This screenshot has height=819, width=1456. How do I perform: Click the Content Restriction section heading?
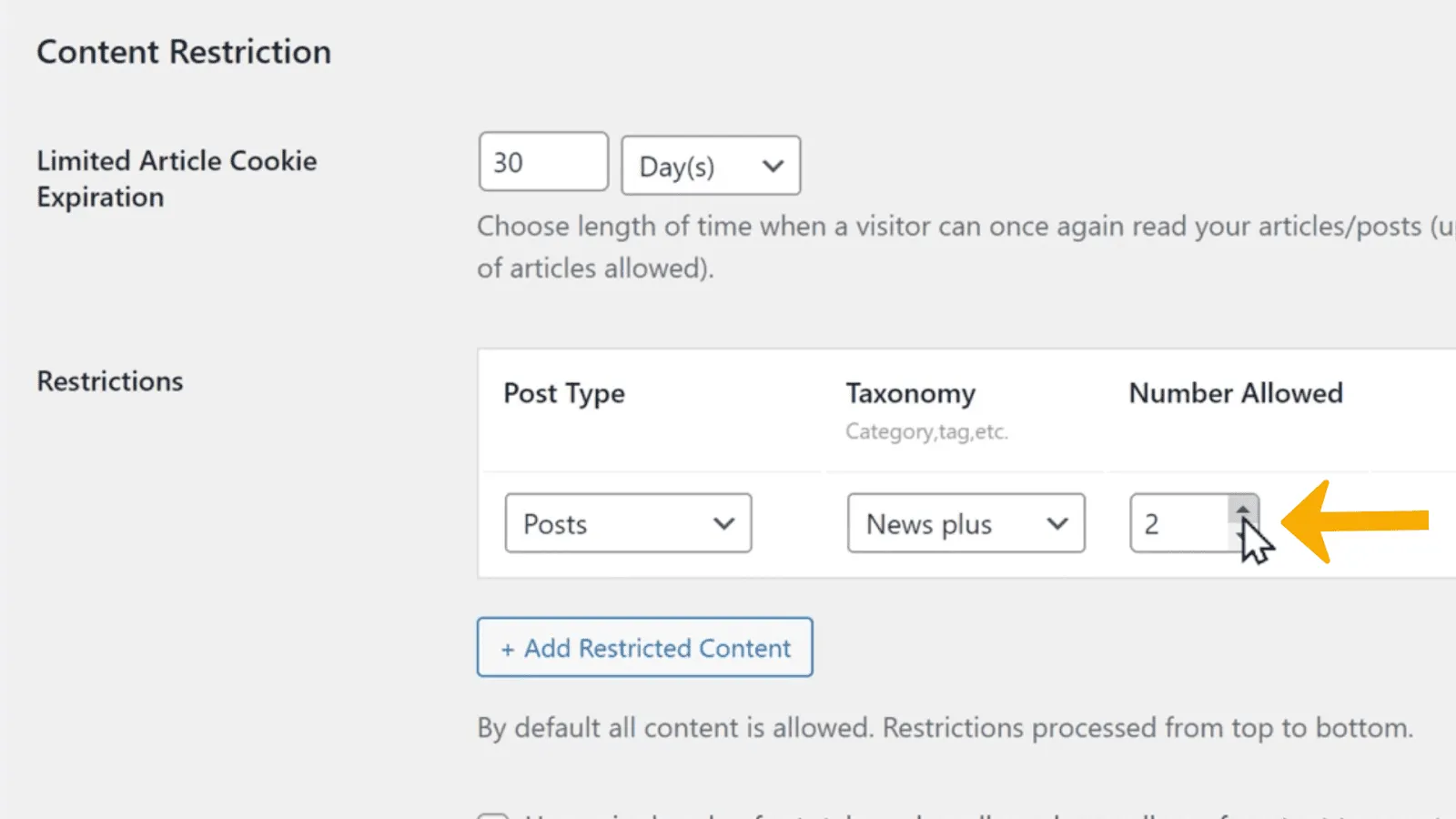(184, 52)
